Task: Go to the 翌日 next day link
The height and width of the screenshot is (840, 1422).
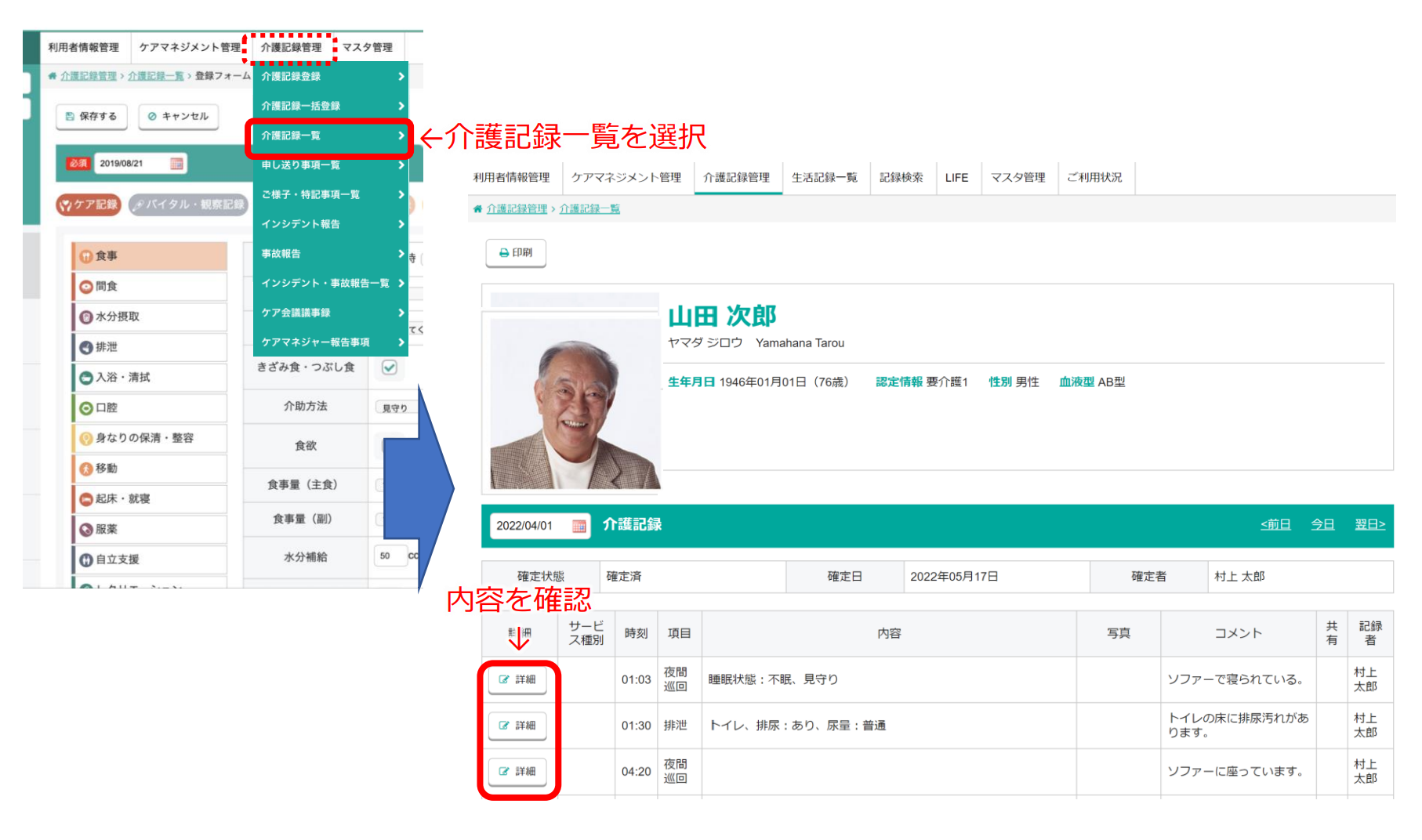Action: click(x=1369, y=524)
